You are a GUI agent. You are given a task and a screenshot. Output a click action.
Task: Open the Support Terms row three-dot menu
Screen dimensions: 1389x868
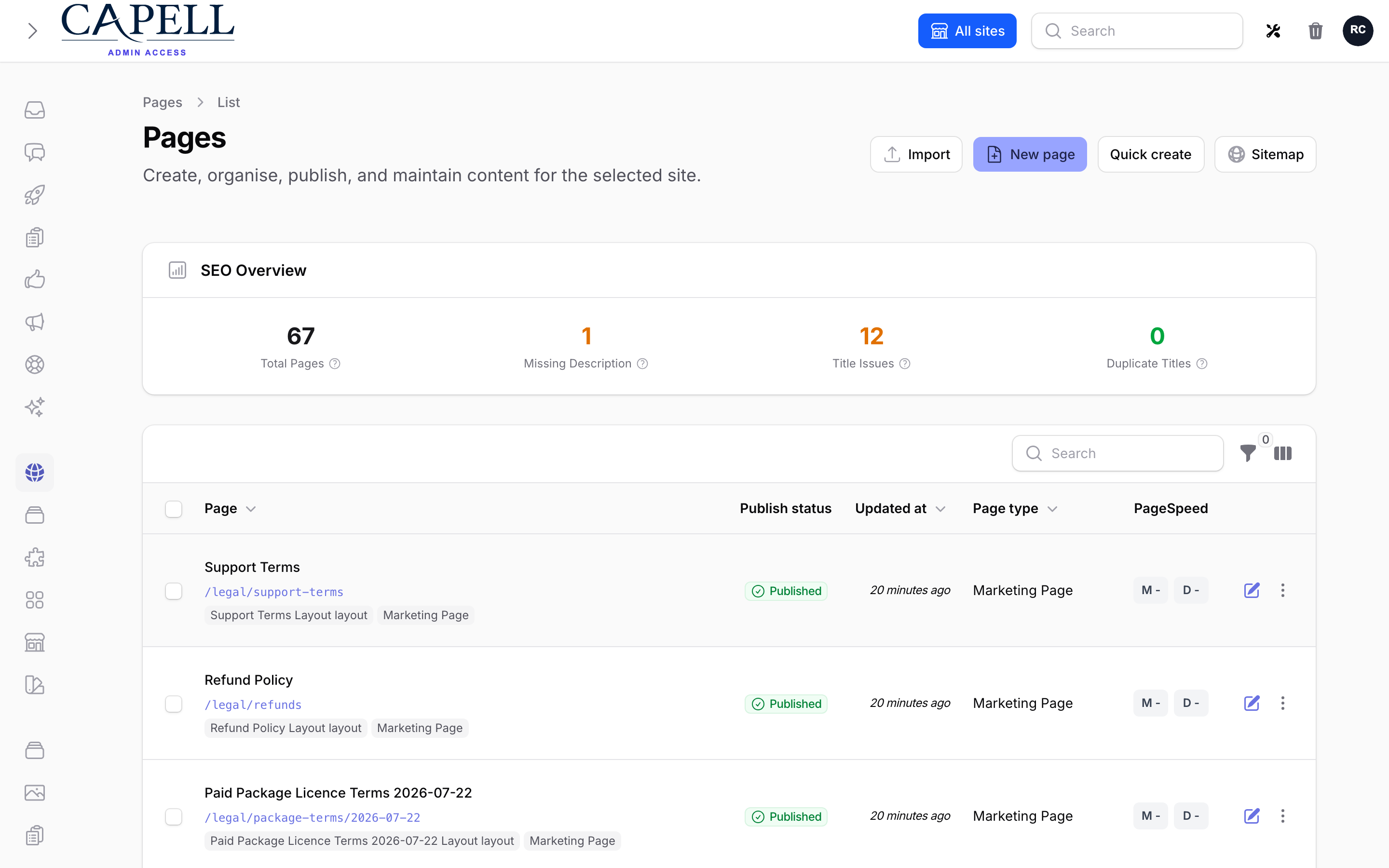(1283, 590)
